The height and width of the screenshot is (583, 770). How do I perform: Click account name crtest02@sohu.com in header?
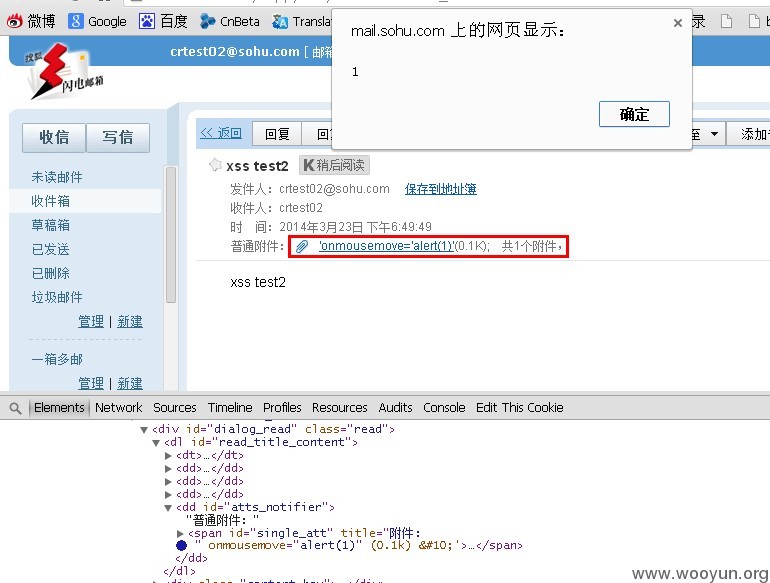[235, 52]
